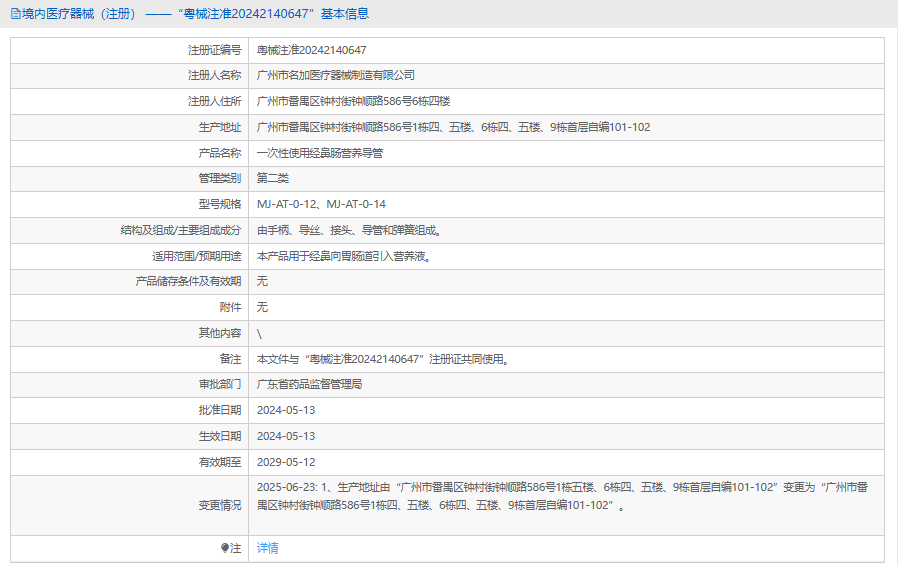Click registrant address ending with 6栋四楼
Image resolution: width=899 pixels, height=566 pixels.
(353, 102)
